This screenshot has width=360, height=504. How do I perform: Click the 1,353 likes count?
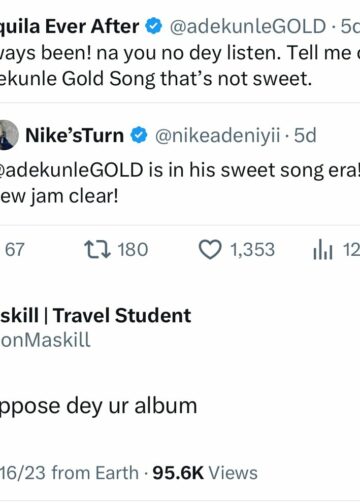tap(252, 250)
